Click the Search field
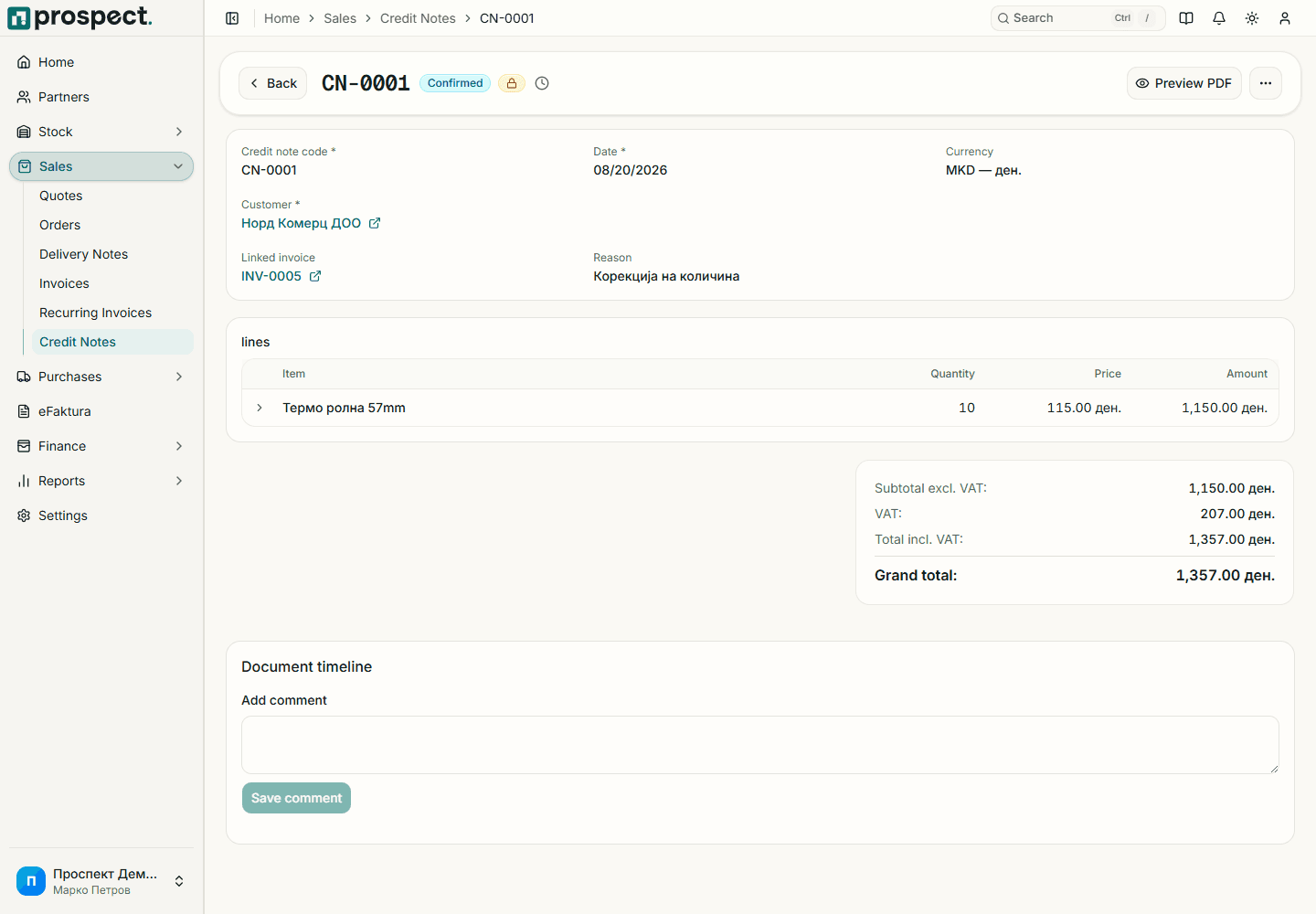The image size is (1316, 914). [x=1077, y=18]
